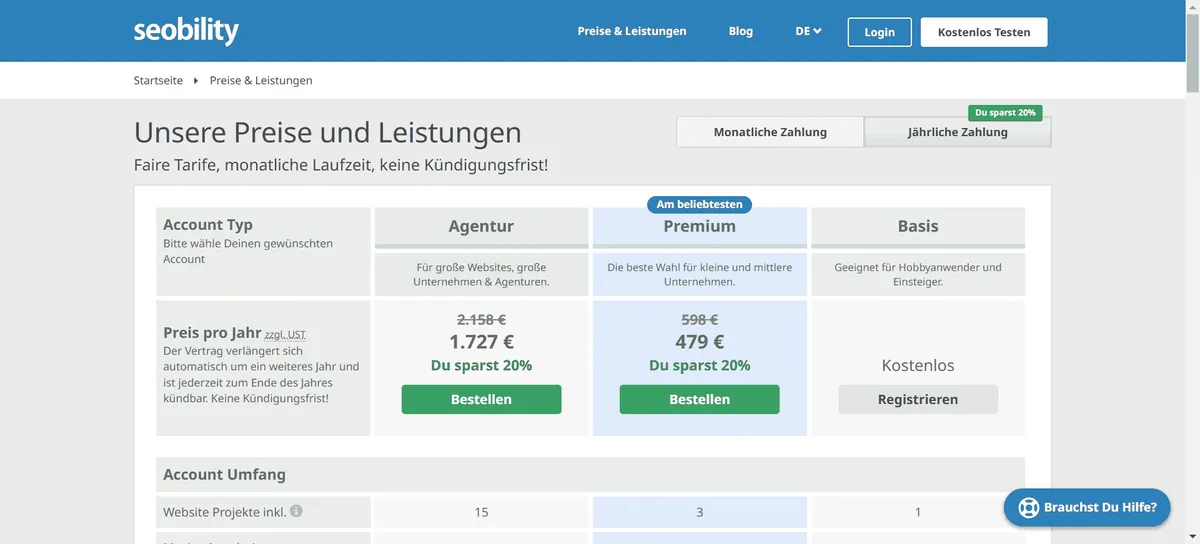Click the struck-through 2.158 € price
The height and width of the screenshot is (544, 1200).
(x=481, y=320)
